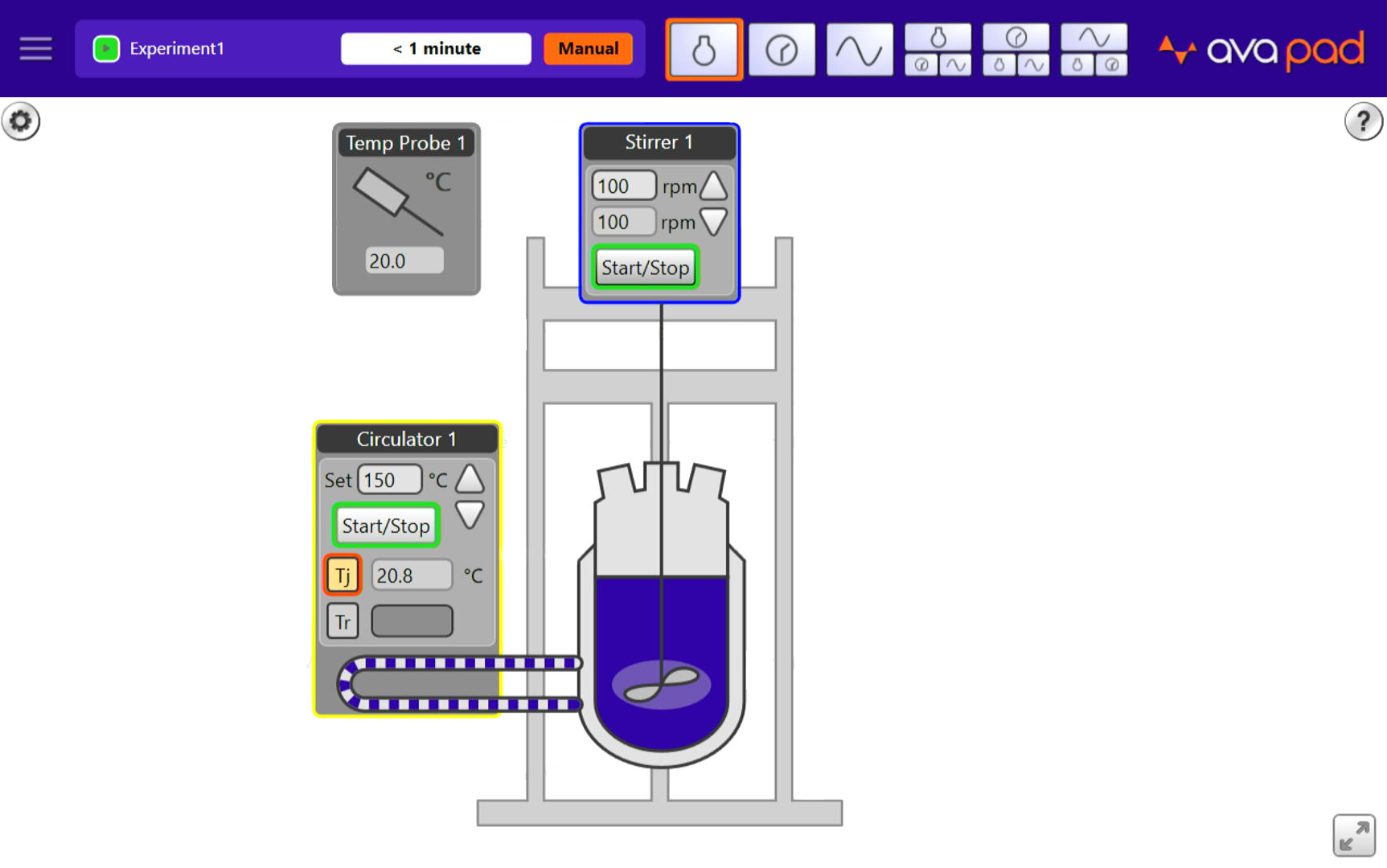Screen dimensions: 1387x868
Task: Open the hamburger menu
Action: [35, 48]
